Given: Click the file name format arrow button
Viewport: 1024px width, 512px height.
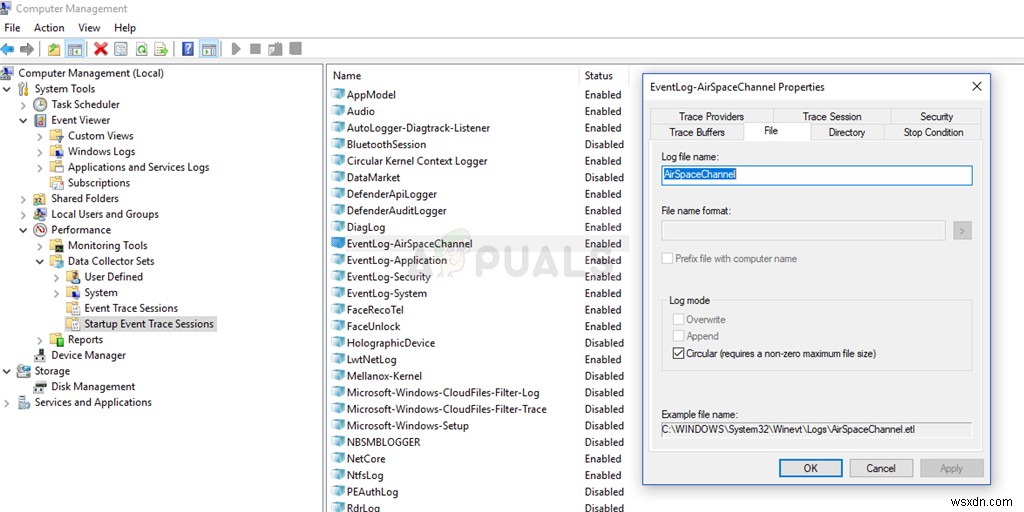Looking at the screenshot, I should pyautogui.click(x=963, y=230).
